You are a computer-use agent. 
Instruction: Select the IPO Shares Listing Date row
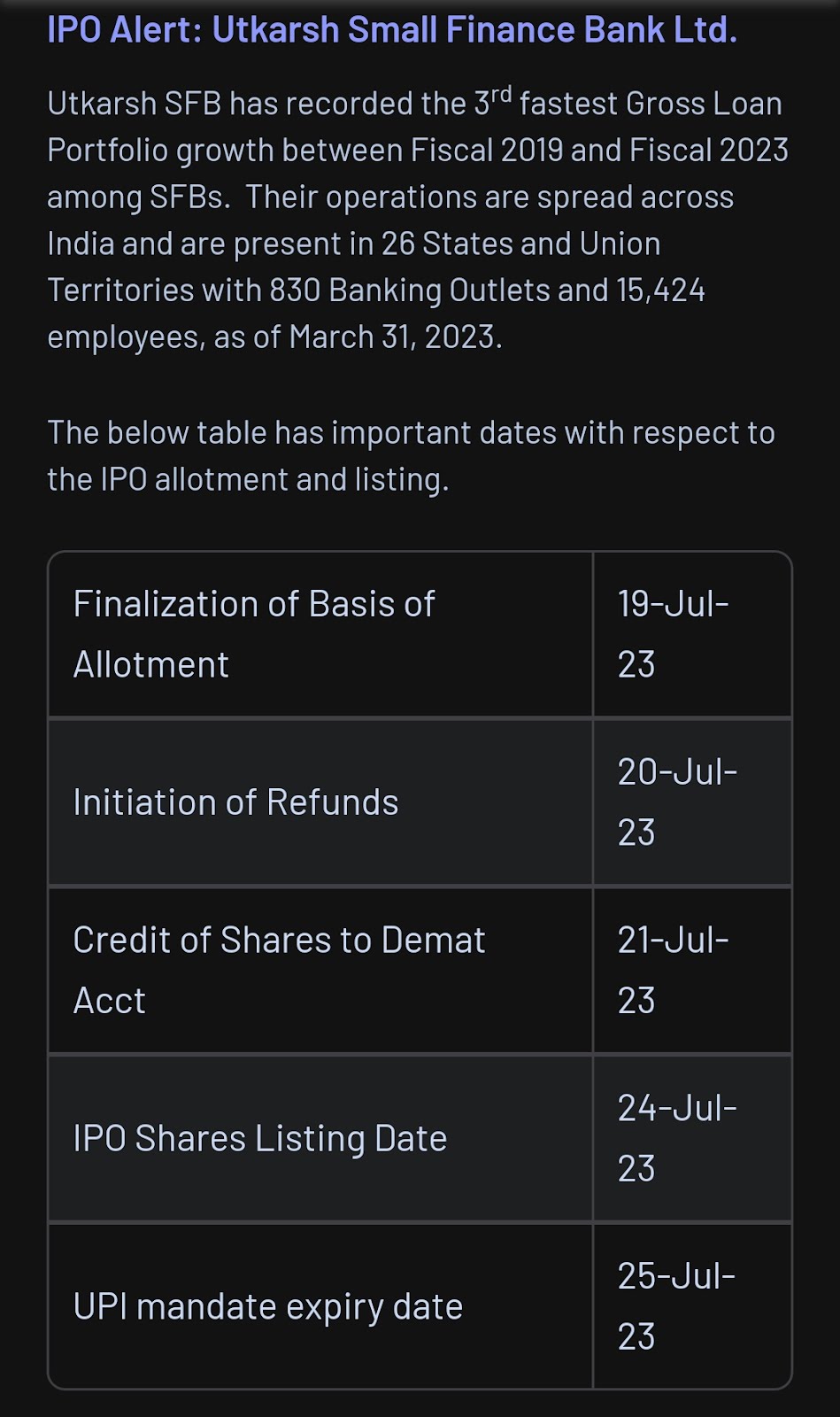420,1139
